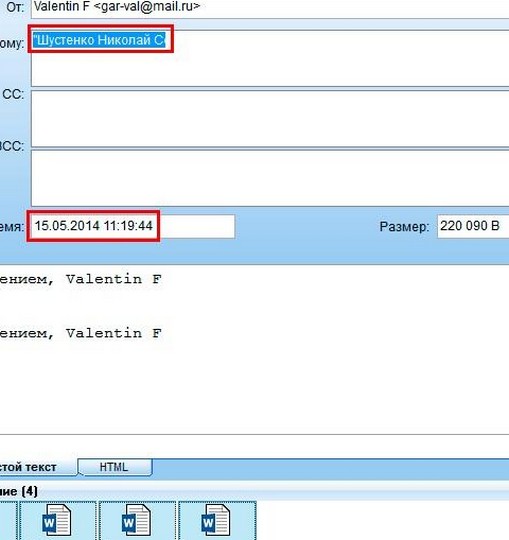Click the 'Размер:' label
The height and width of the screenshot is (540, 509).
(x=404, y=227)
